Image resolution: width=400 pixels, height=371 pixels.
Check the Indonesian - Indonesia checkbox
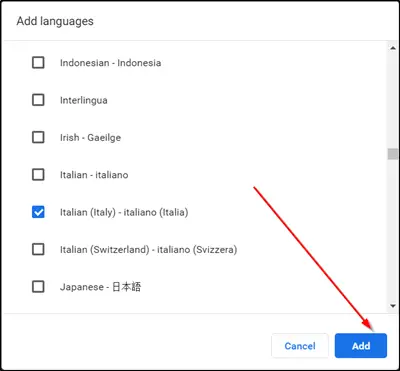(38, 62)
